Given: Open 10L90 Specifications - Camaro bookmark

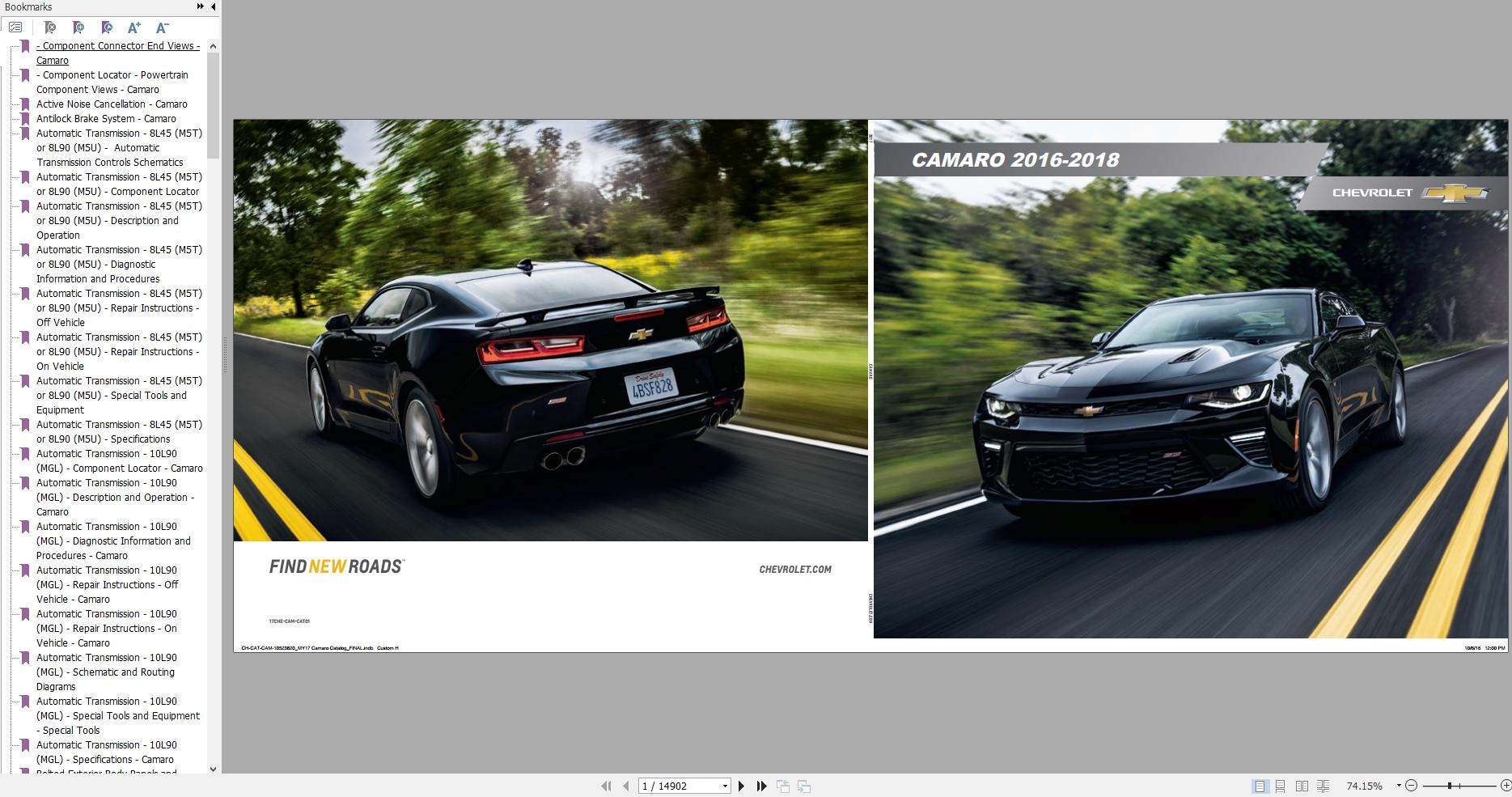Looking at the screenshot, I should (107, 752).
